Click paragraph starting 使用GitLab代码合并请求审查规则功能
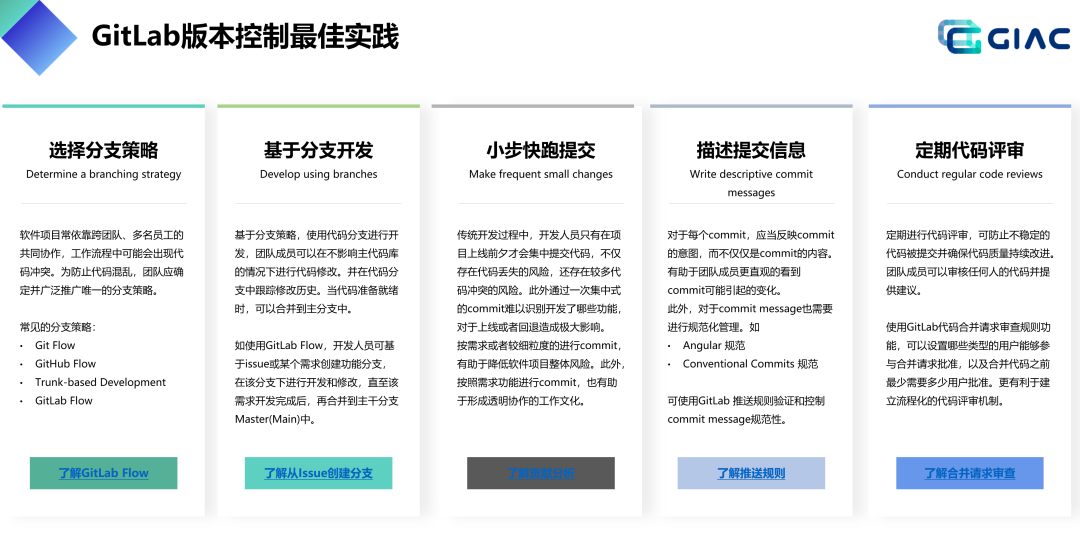 coord(968,364)
